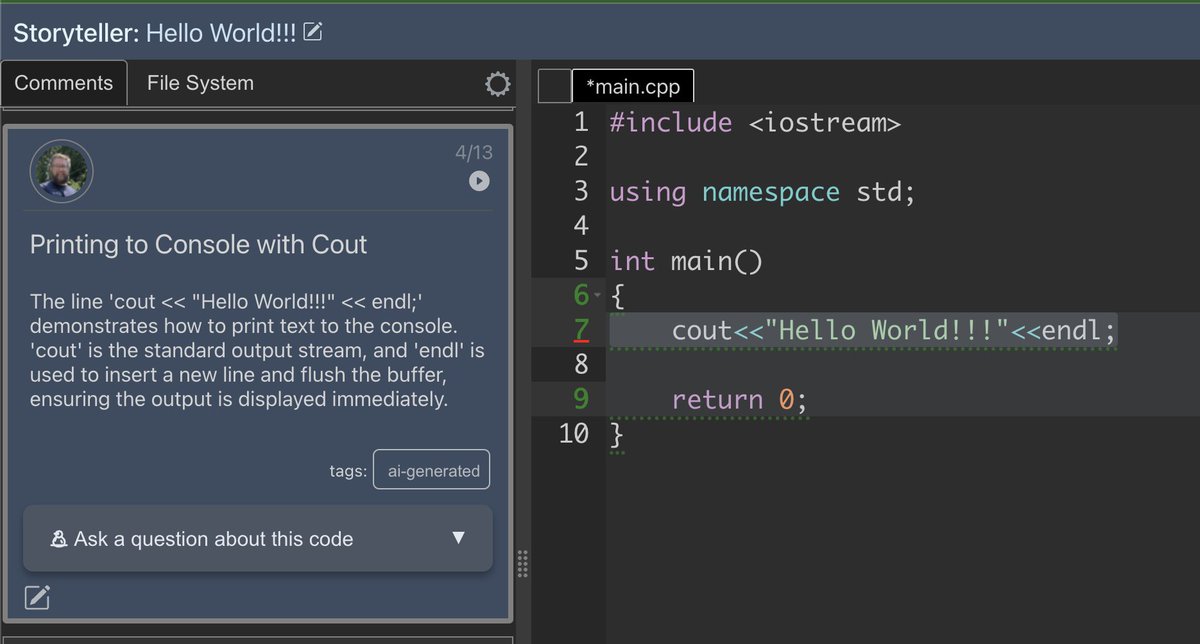Switch to the Comments tab
Viewport: 1200px width, 644px height.
pyautogui.click(x=64, y=83)
